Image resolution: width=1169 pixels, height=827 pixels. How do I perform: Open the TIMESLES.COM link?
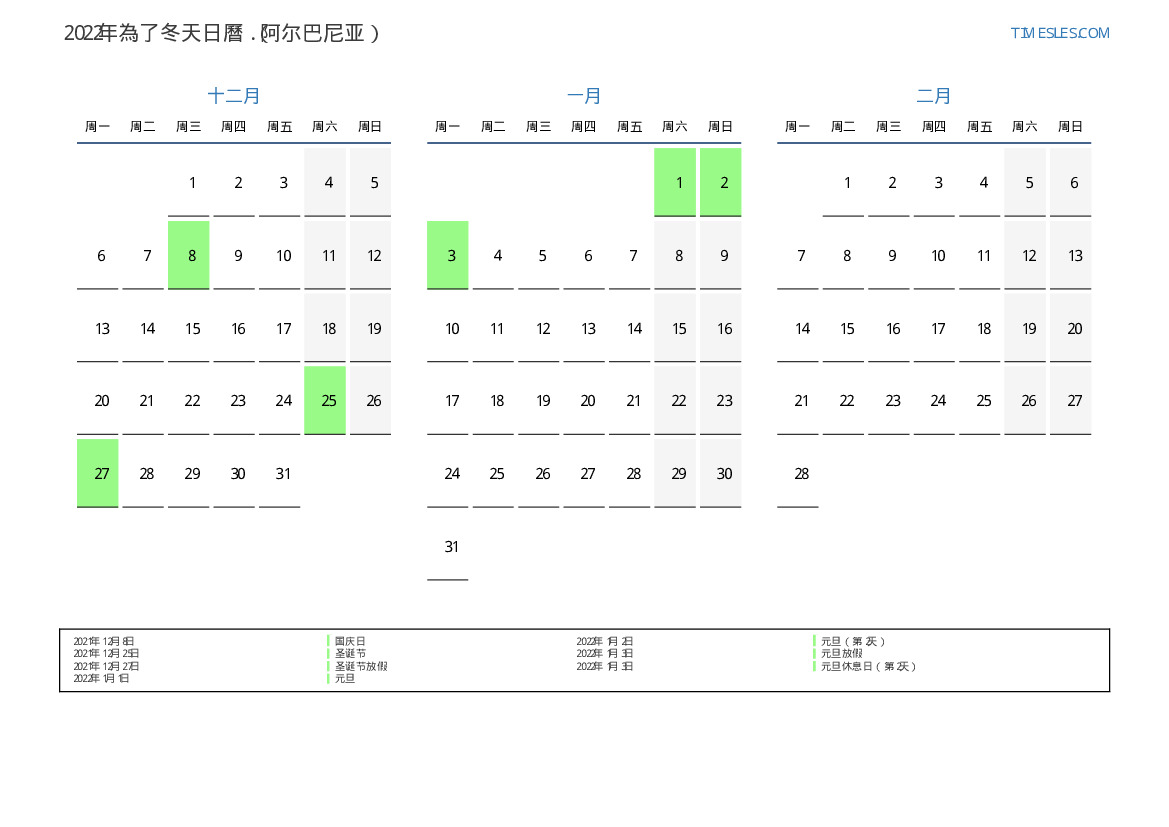1059,33
